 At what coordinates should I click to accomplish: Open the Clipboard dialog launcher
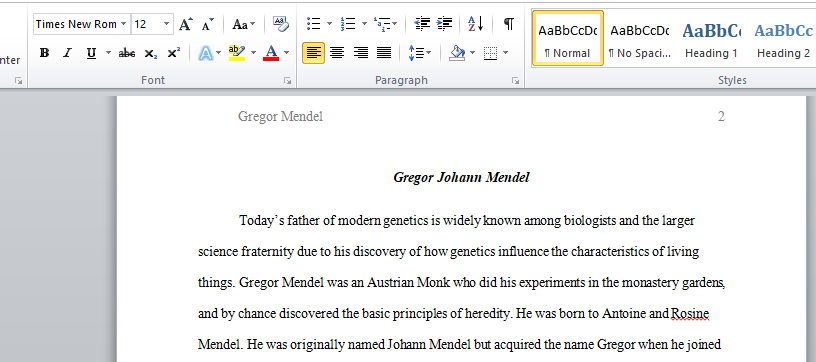pyautogui.click(x=19, y=81)
